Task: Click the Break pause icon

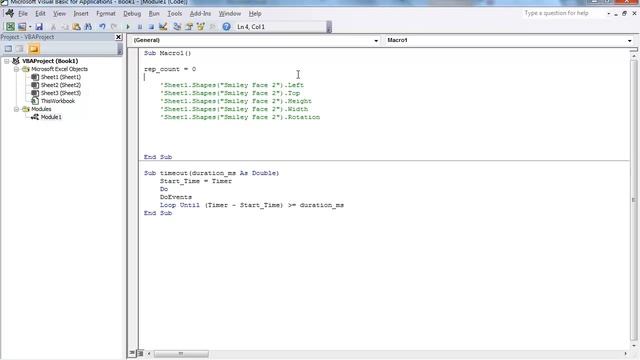Action: (x=140, y=27)
